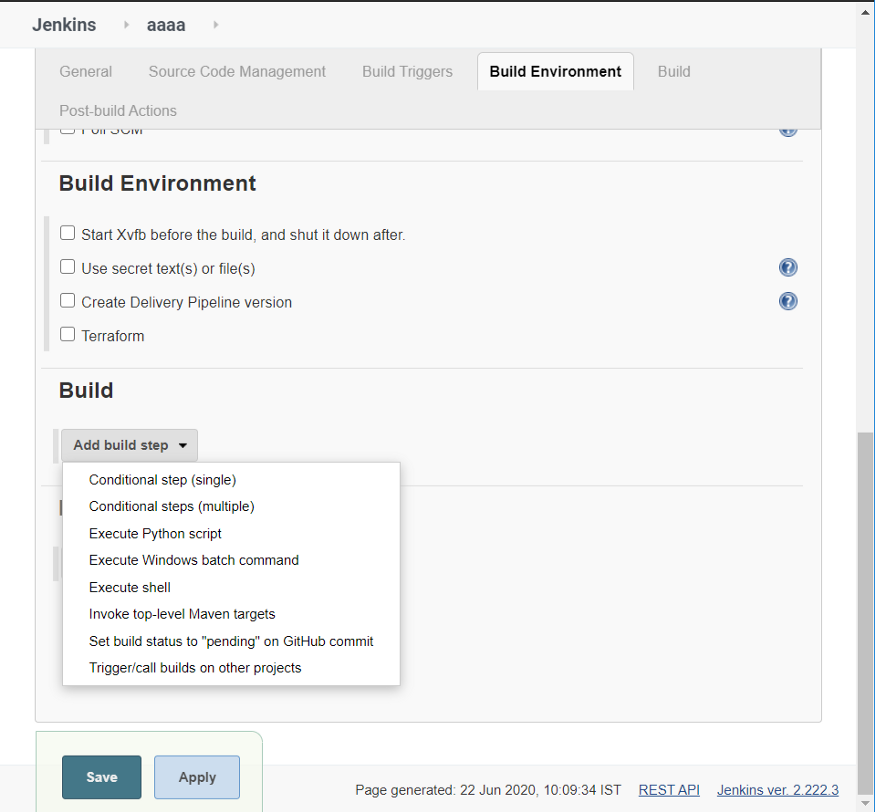Click breadcrumb arrow after Jenkins
The height and width of the screenshot is (812, 875).
tap(126, 25)
